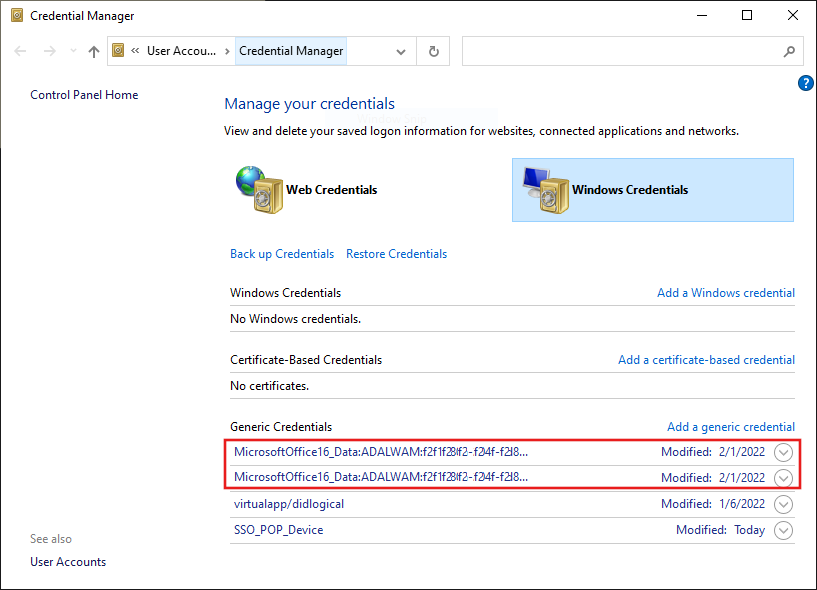The width and height of the screenshot is (817, 590).
Task: Expand the SSO_POP_Device credential entry
Action: [x=784, y=530]
